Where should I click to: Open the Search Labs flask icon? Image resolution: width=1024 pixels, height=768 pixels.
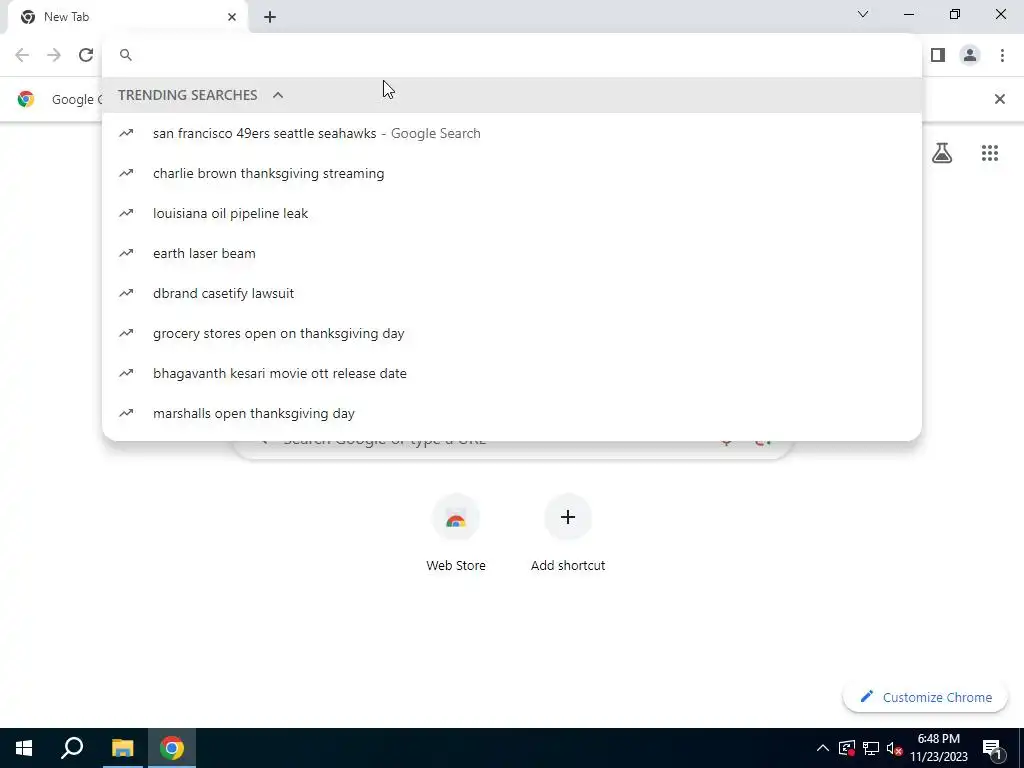click(942, 153)
